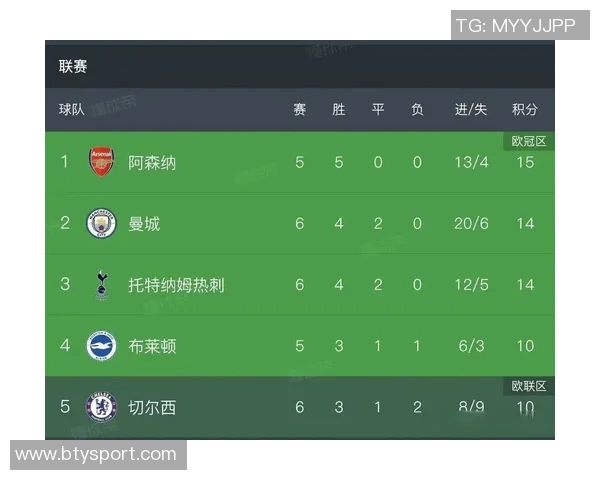Click the 欧冠区 Champions League zone badge
Viewport: 600px width, 480px height.
coord(529,142)
